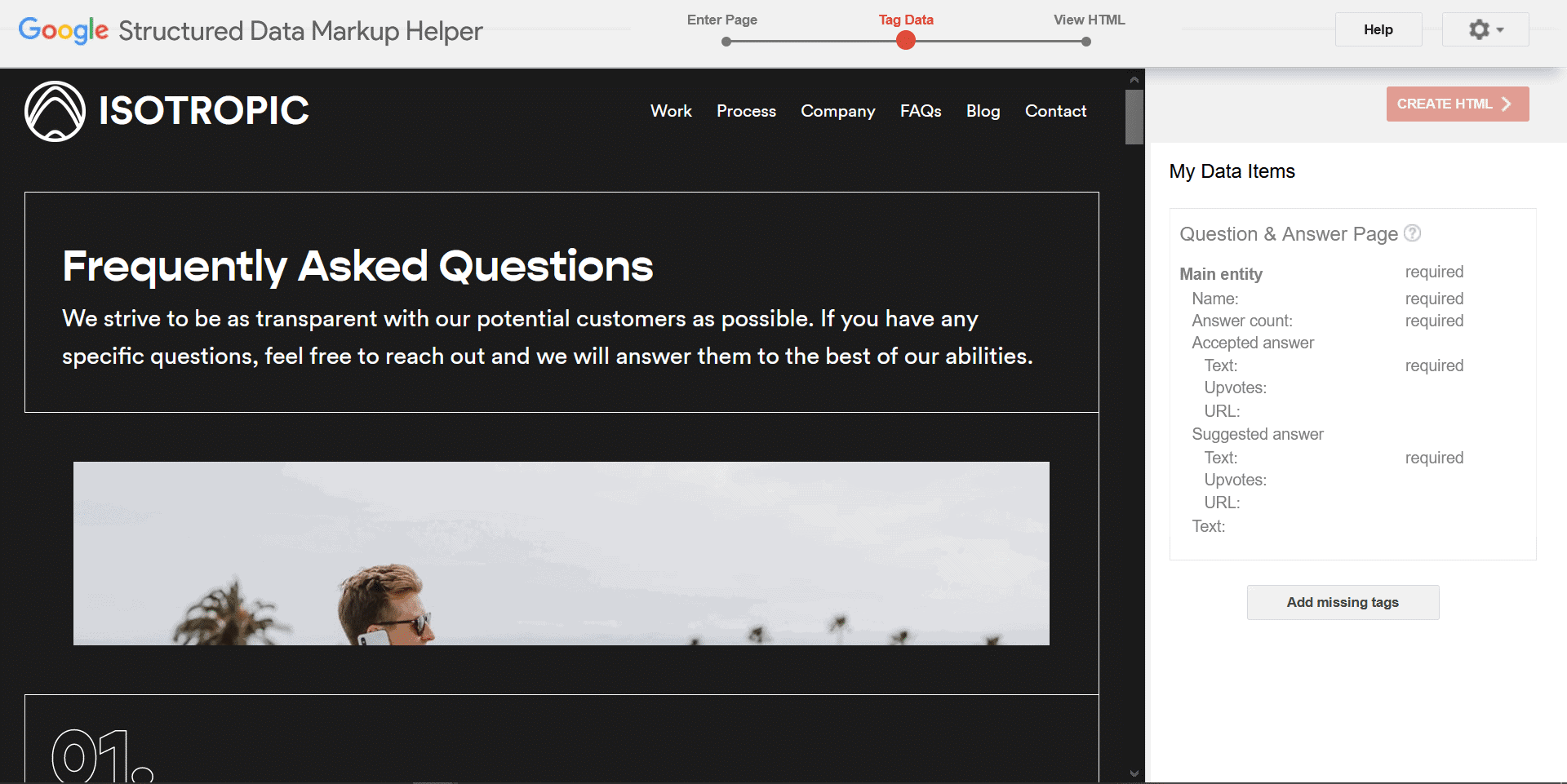Click the Frequently Asked Questions heading
1567x784 pixels.
coord(357,267)
